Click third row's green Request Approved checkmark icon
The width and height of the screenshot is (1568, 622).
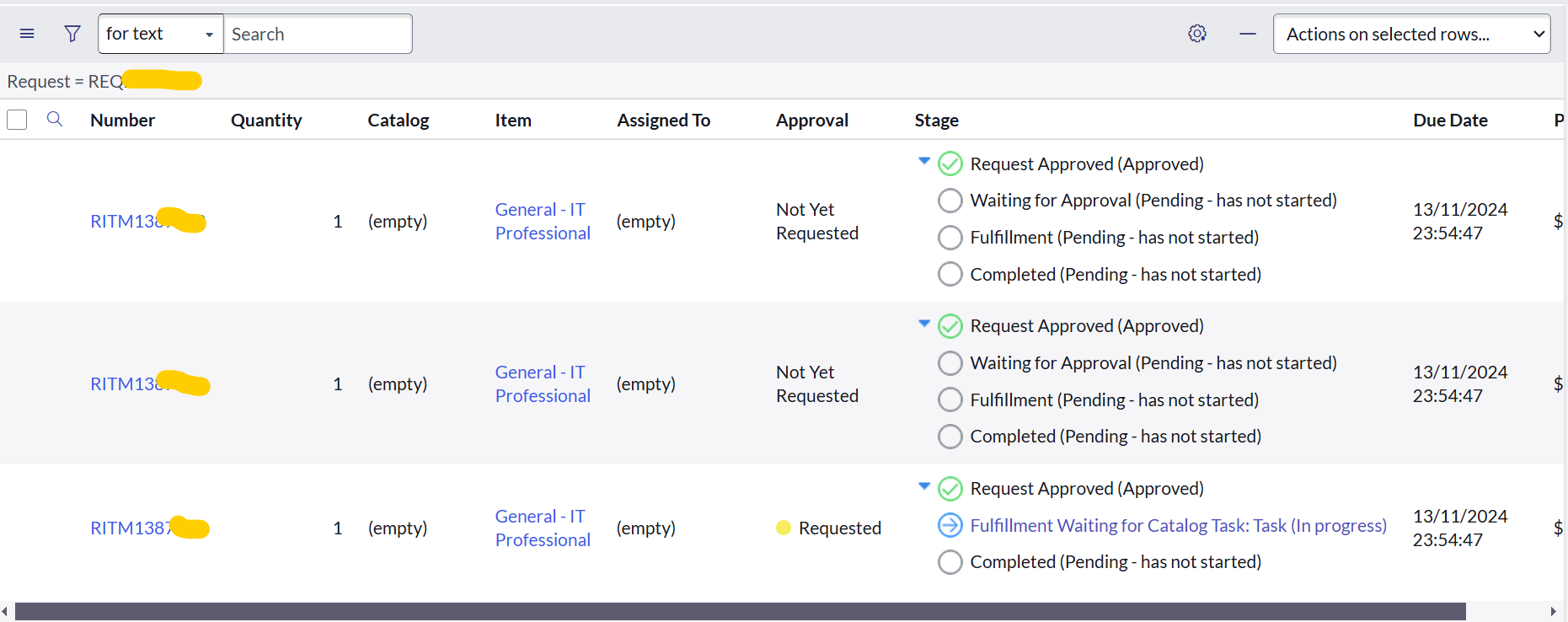click(950, 489)
